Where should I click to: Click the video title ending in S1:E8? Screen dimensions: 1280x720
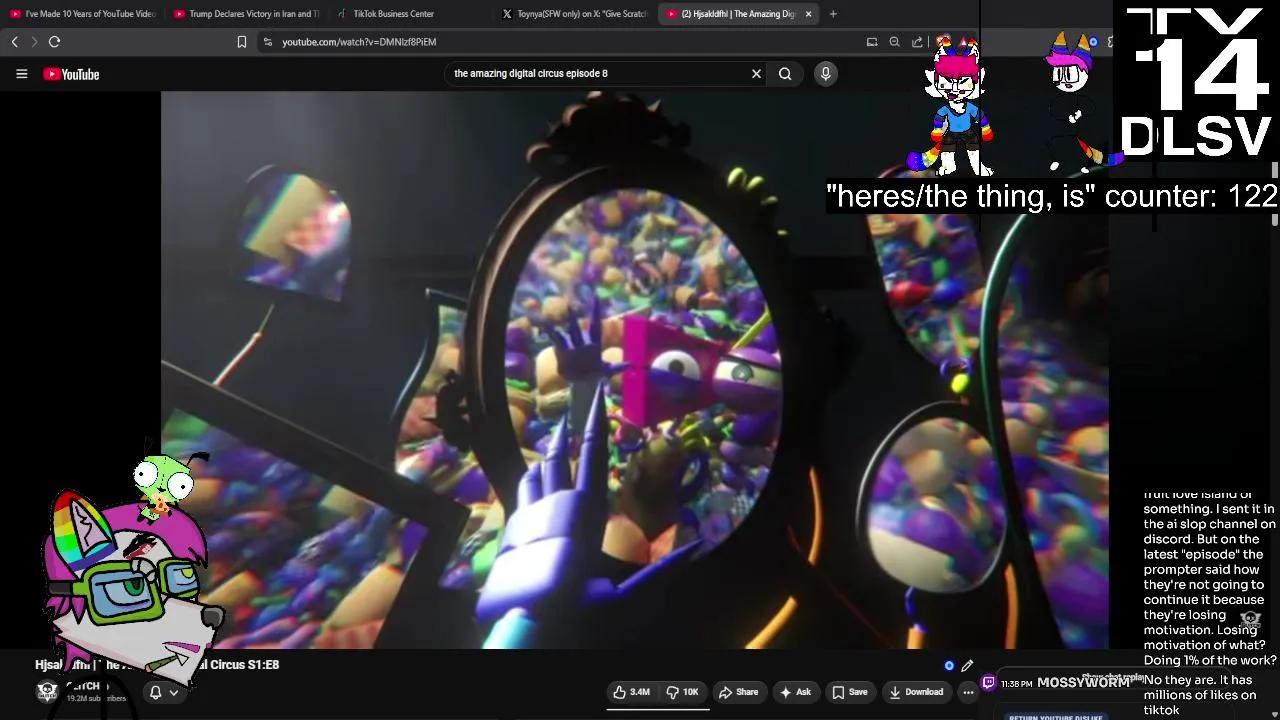pos(157,665)
